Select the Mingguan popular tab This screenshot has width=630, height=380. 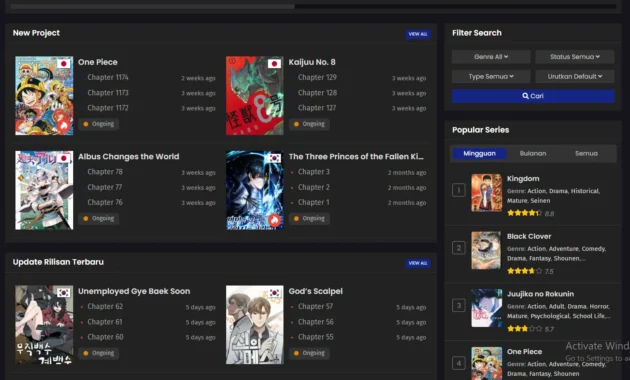click(479, 153)
